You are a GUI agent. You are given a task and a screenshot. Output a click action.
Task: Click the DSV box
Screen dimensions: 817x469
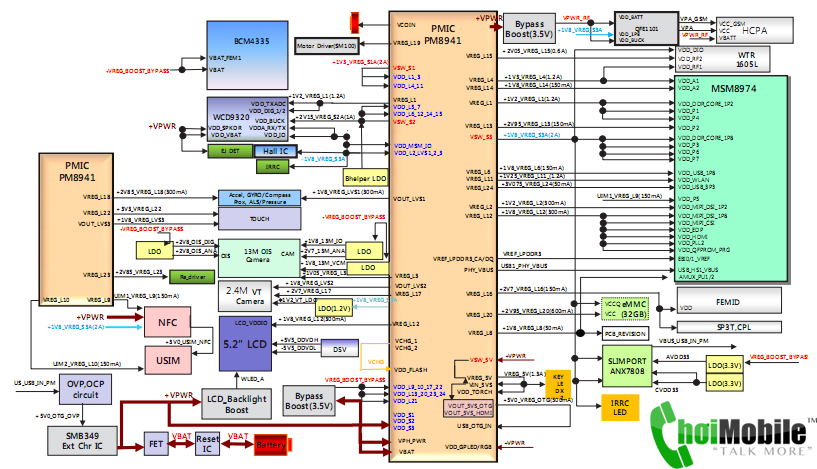click(x=340, y=349)
